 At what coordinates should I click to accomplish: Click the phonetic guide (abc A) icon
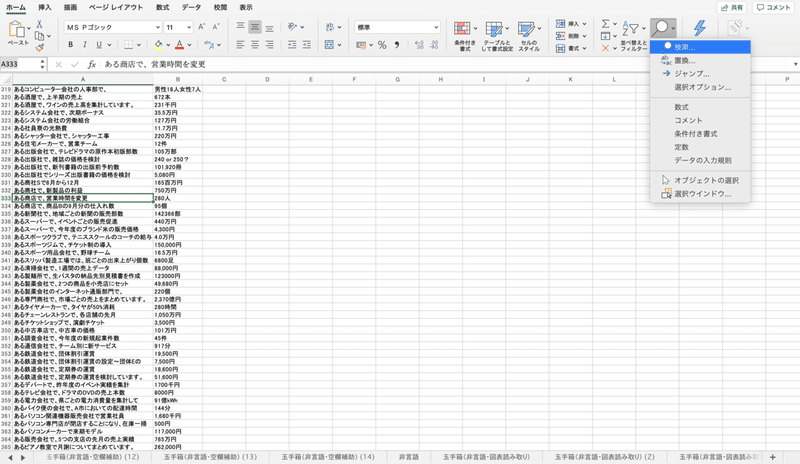tap(209, 45)
